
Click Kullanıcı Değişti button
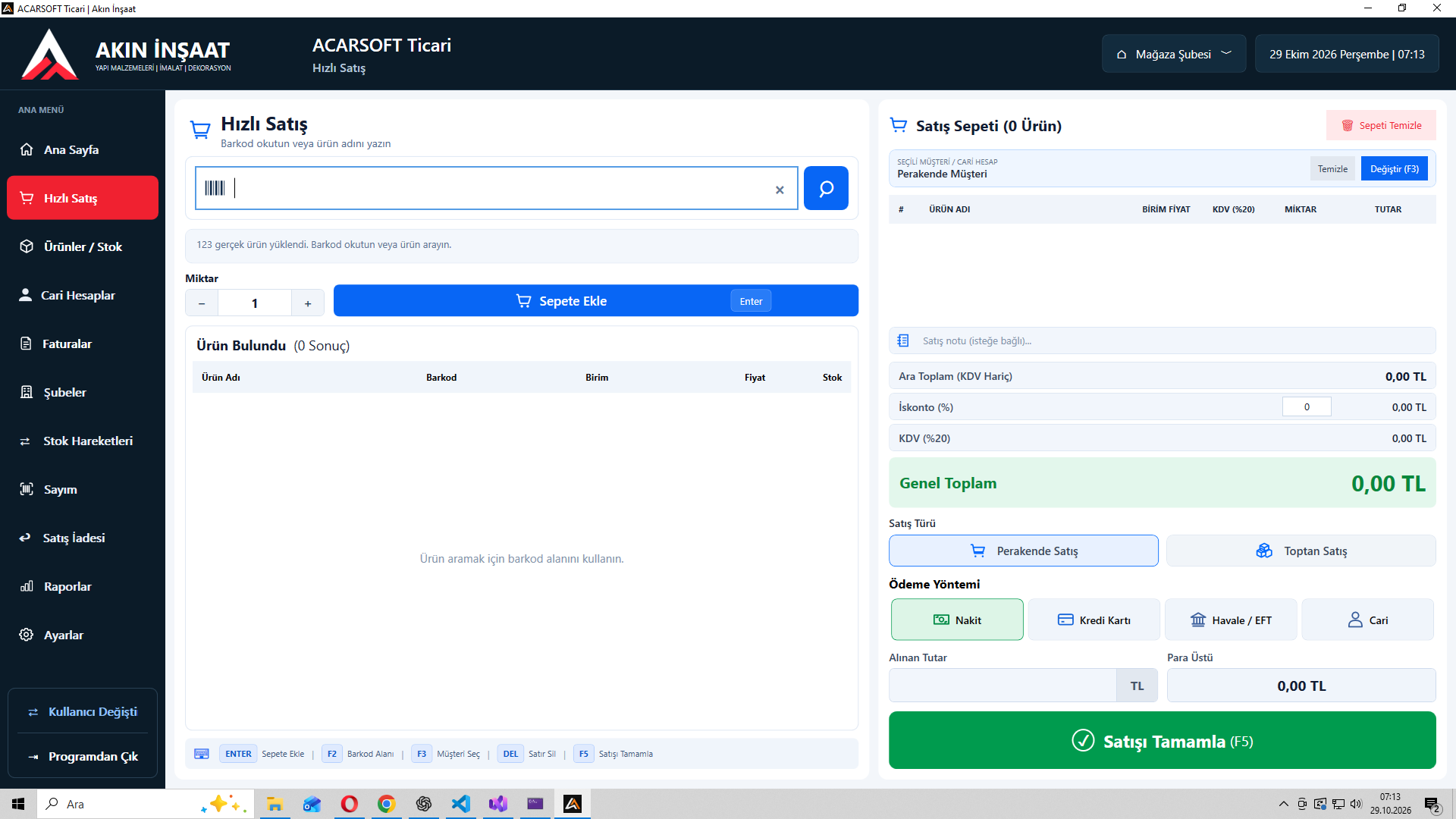(83, 711)
